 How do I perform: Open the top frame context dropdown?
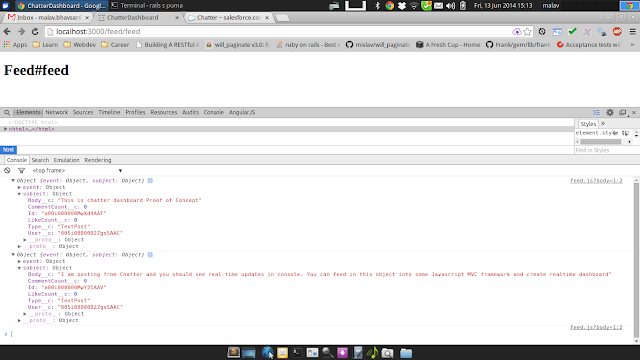coord(78,170)
